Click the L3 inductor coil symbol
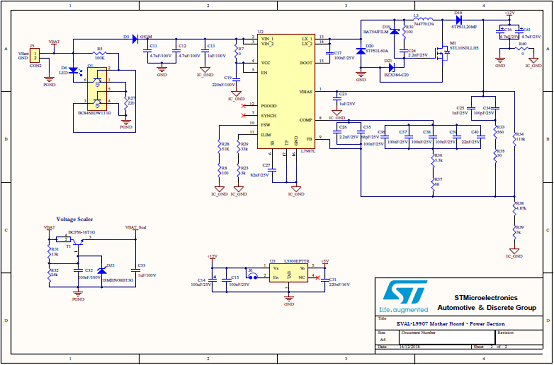554x365 pixels. [423, 19]
